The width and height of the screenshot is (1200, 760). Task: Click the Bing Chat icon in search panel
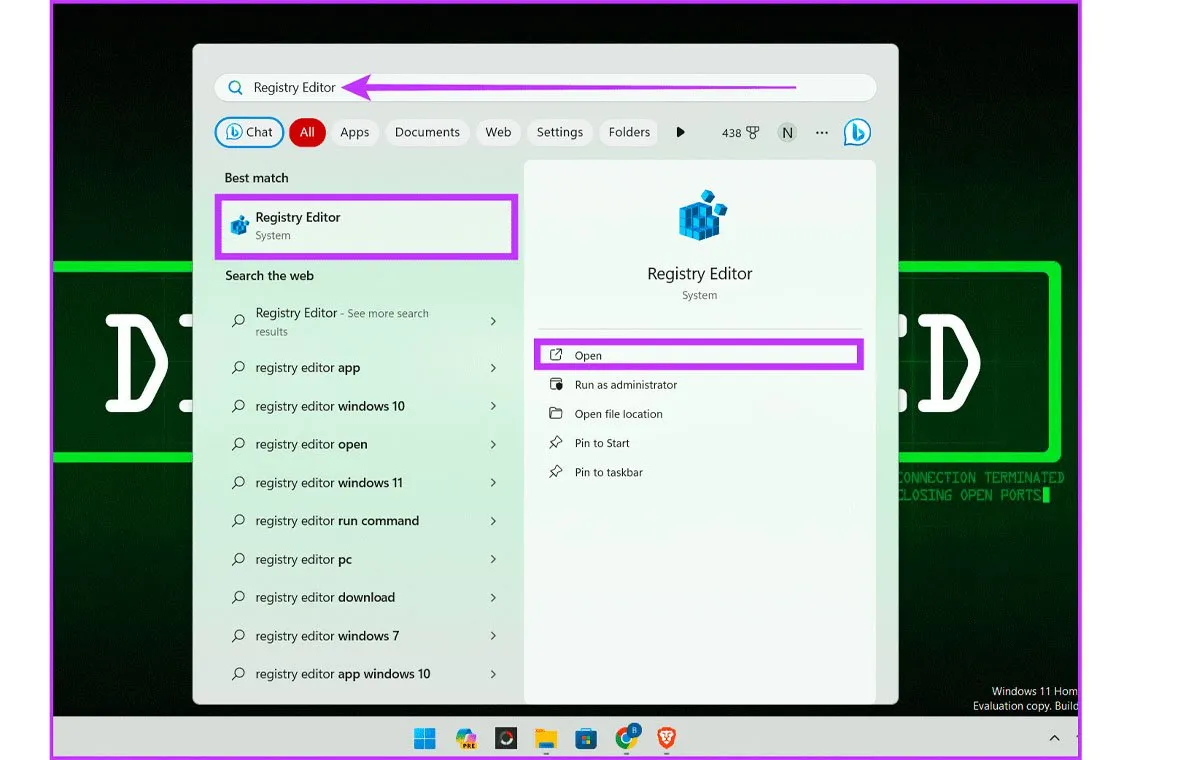tap(856, 132)
